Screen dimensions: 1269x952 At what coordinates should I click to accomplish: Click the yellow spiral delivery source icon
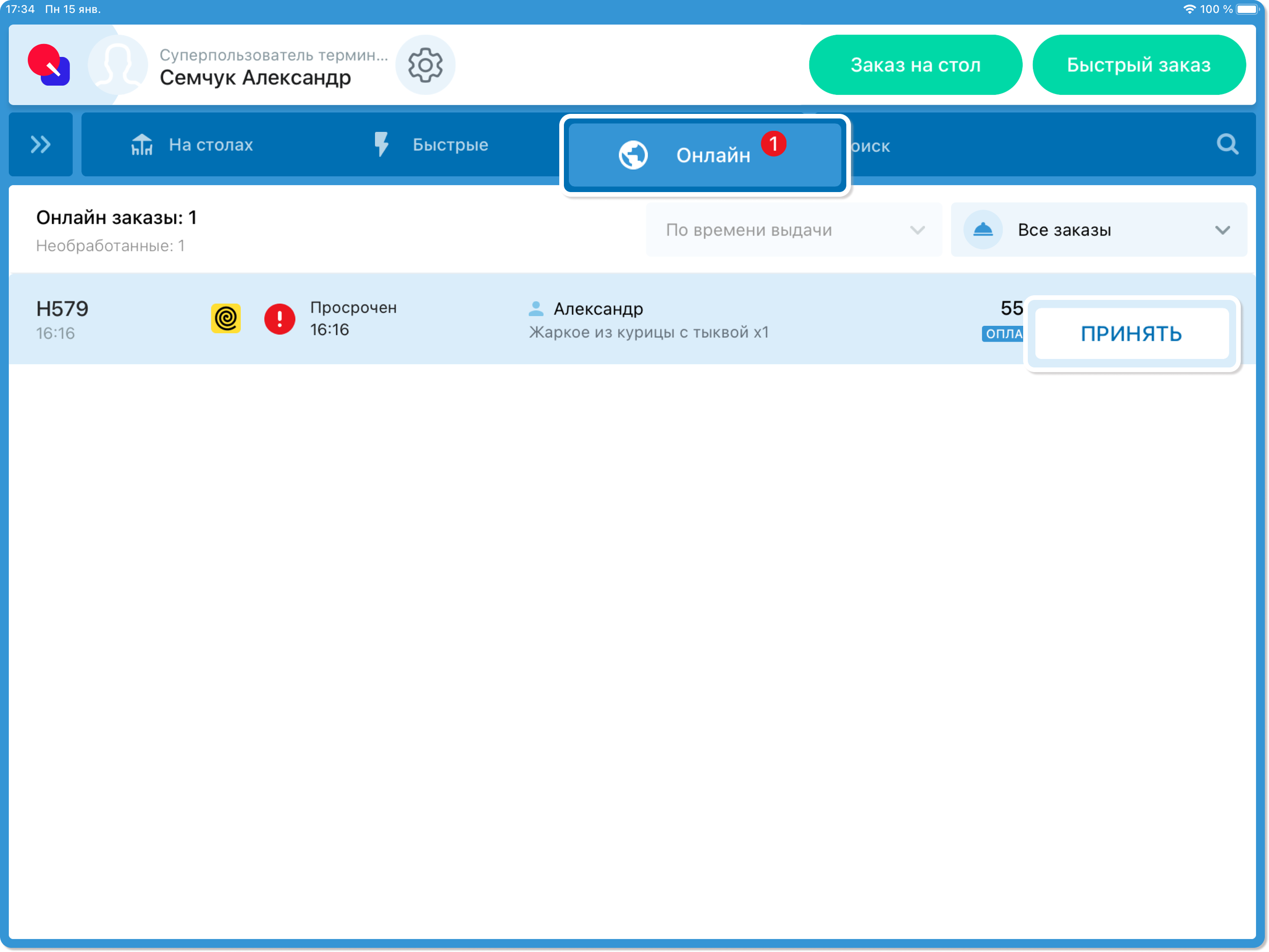(225, 318)
